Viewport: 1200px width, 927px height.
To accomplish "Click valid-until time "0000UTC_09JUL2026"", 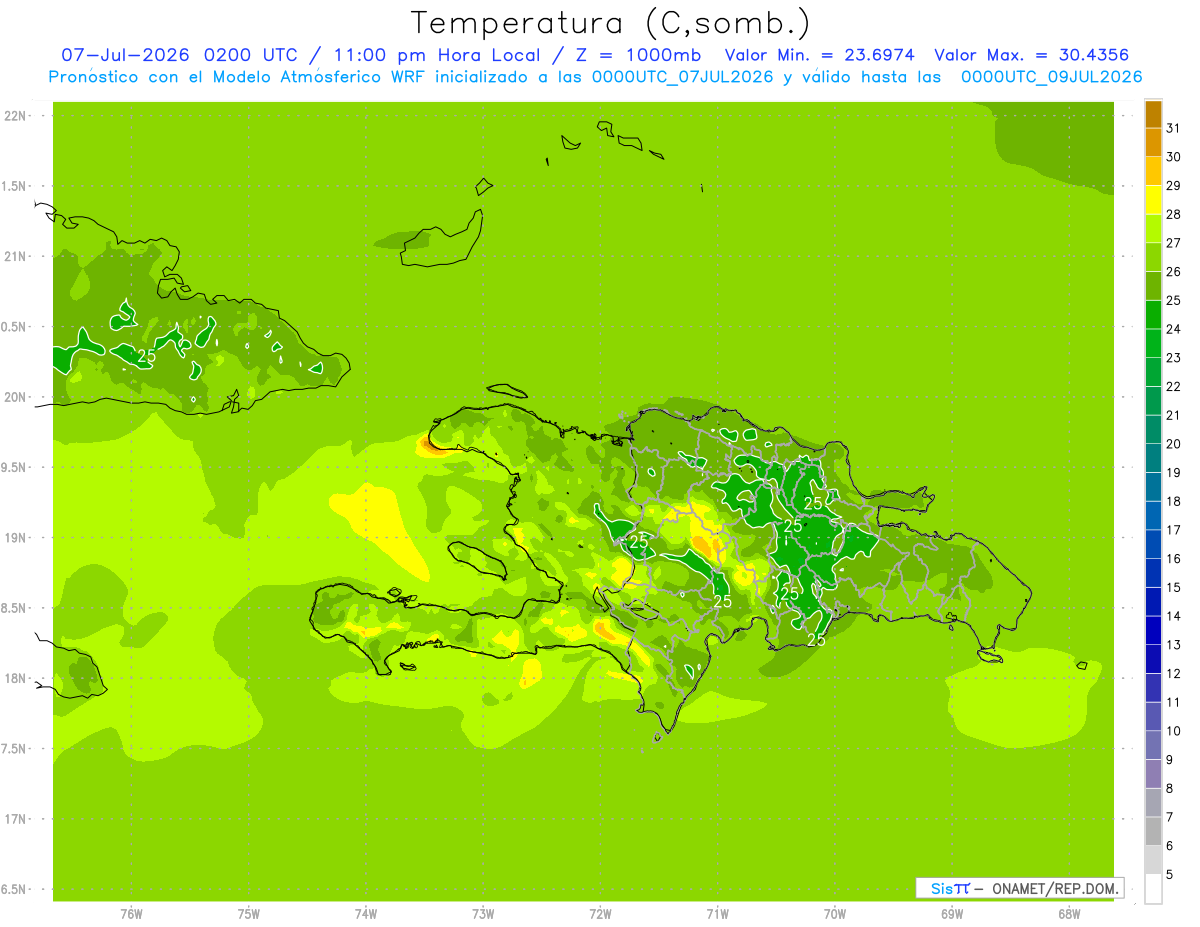I will tap(1051, 77).
